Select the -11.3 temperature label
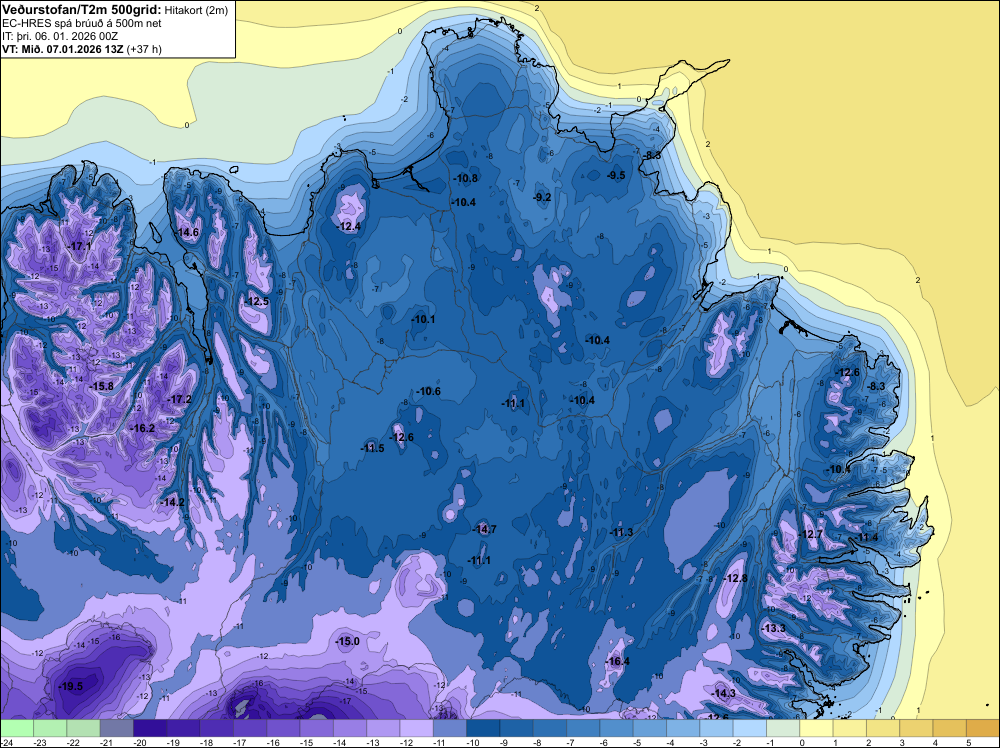The height and width of the screenshot is (748, 1000). point(621,532)
